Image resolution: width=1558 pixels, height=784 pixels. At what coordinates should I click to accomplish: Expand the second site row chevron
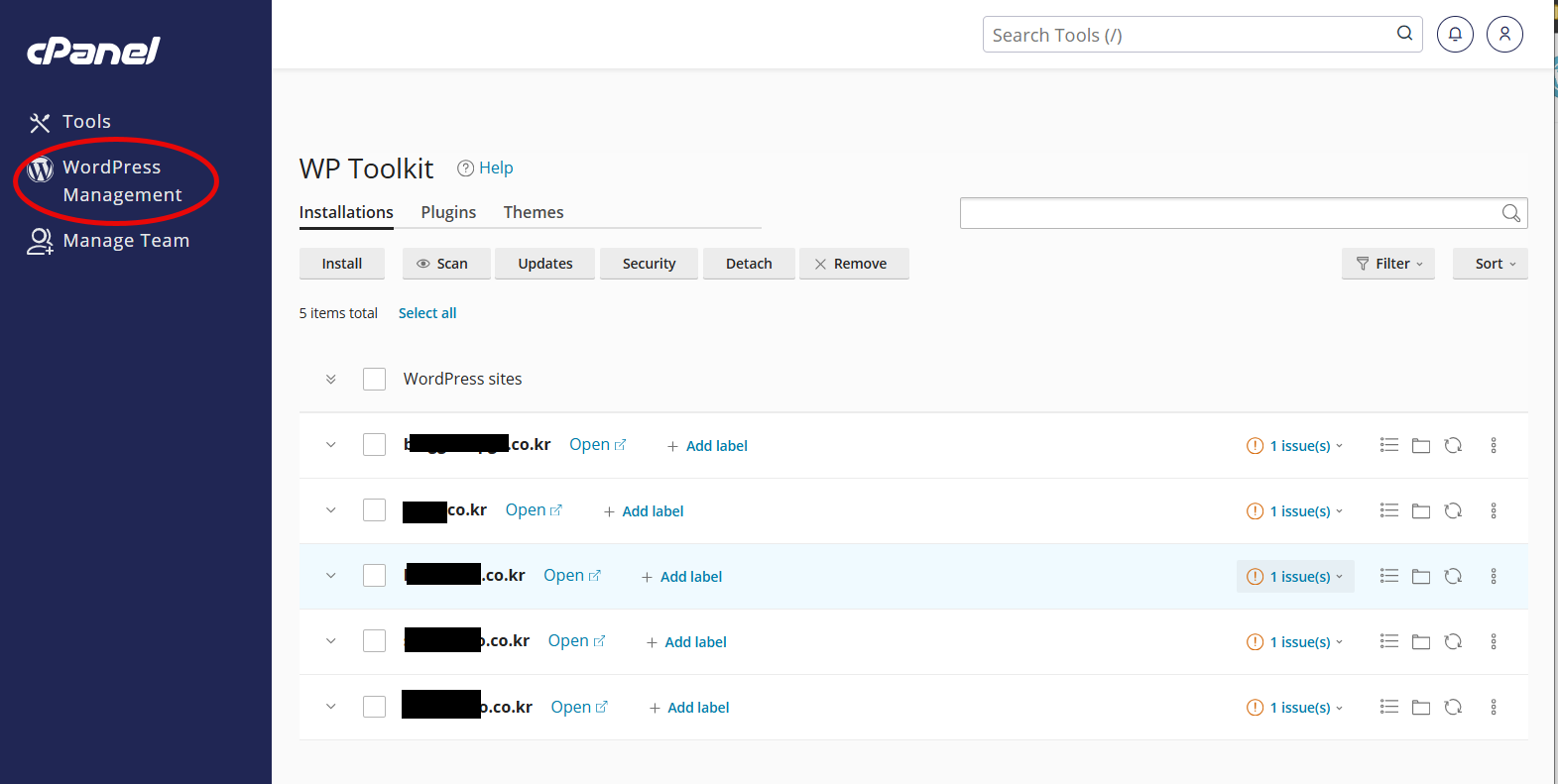point(331,510)
